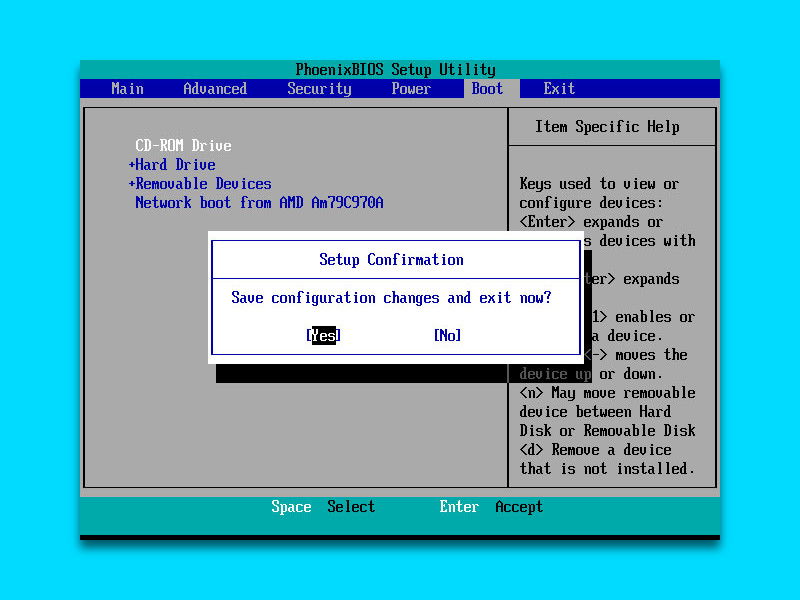Click '<d> Remove a device' help line
The image size is (800, 600).
pos(595,450)
